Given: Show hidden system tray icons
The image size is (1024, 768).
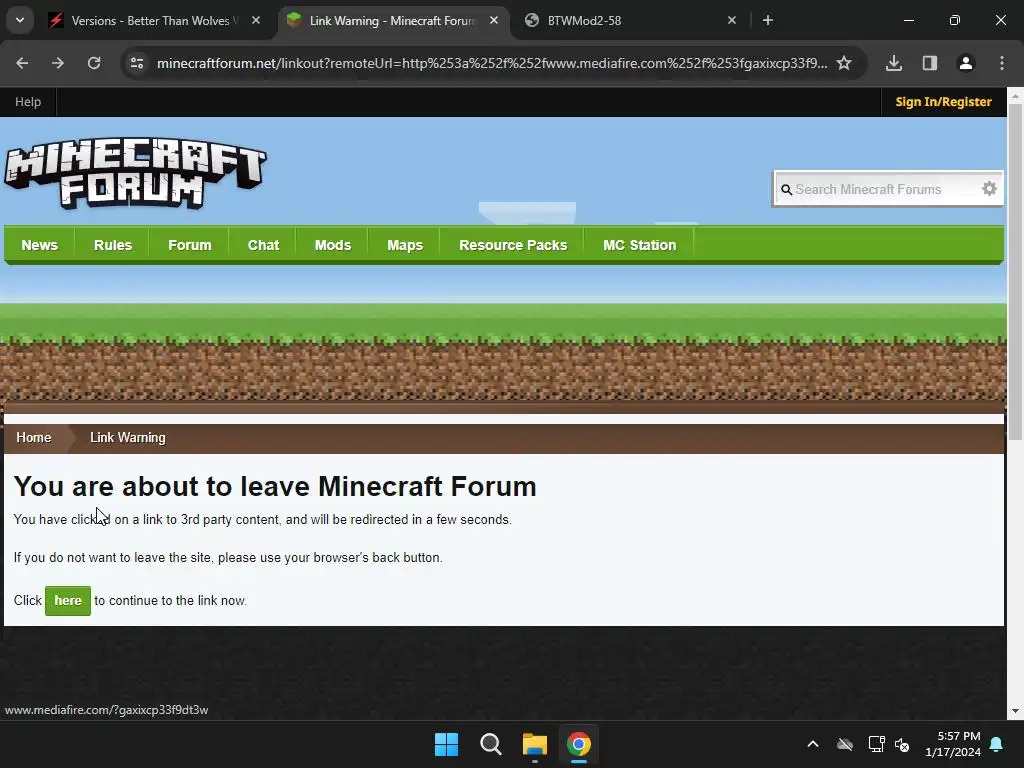Looking at the screenshot, I should tap(813, 744).
